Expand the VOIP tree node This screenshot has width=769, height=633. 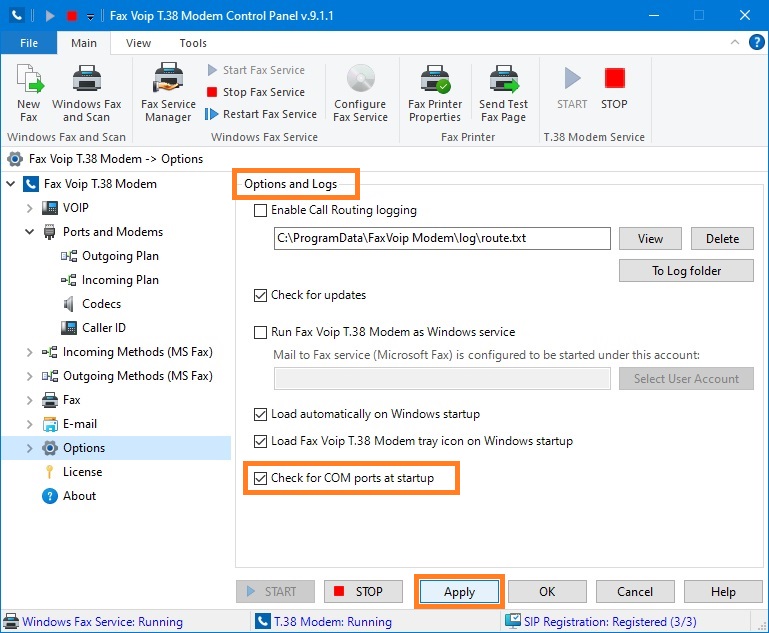tap(29, 208)
